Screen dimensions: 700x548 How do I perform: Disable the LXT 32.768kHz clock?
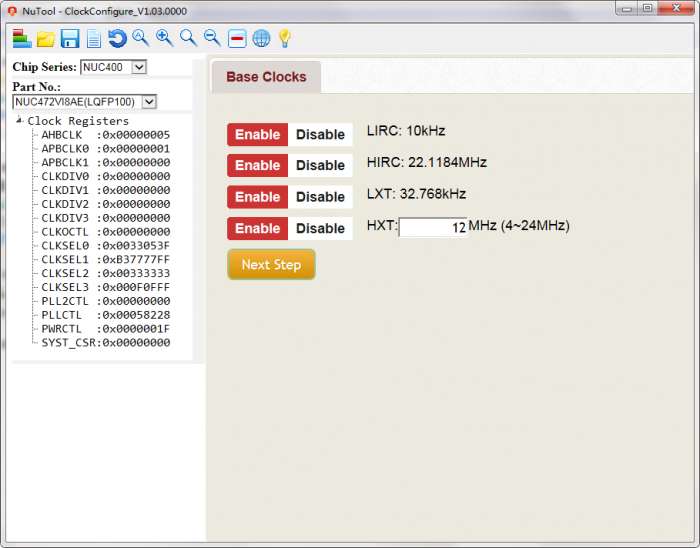tap(320, 197)
